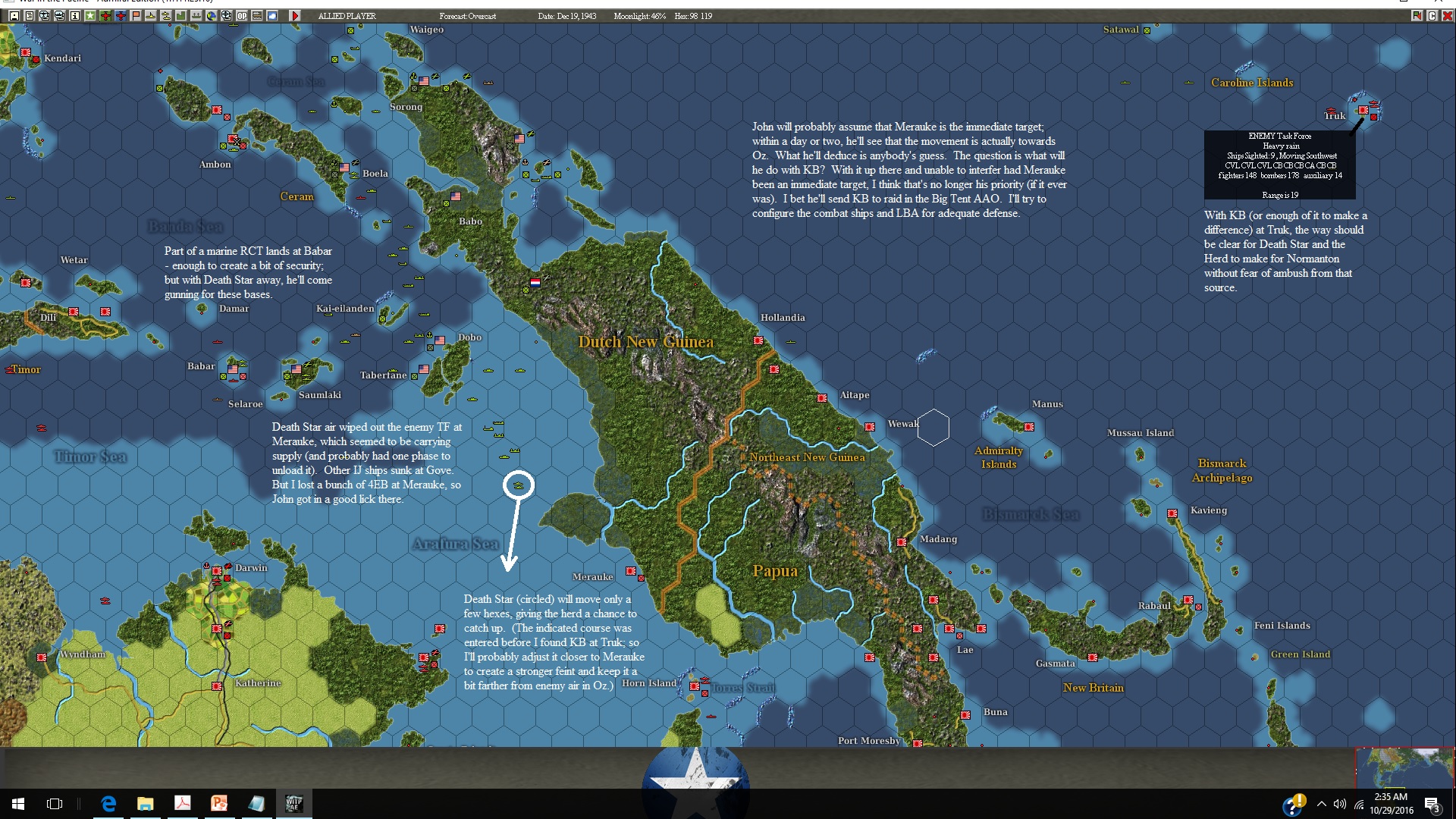Click the save game disk icon

pos(14,15)
